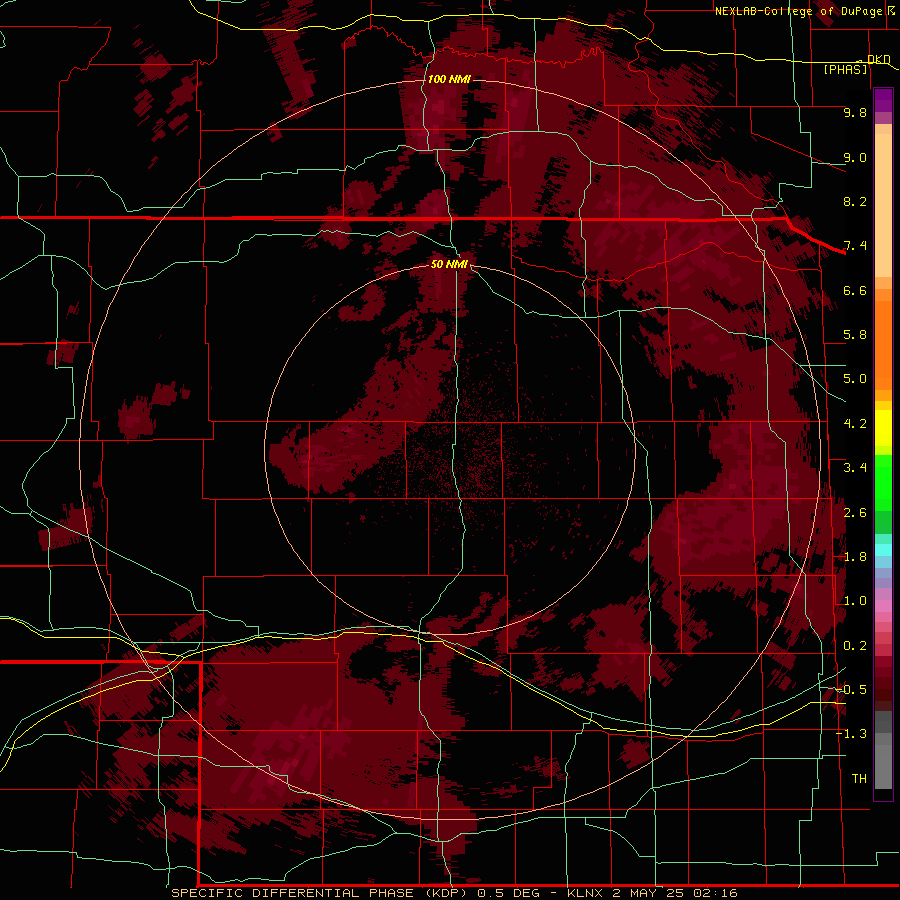Click the [PHAS] scale unit label
The image size is (900, 900).
click(x=845, y=69)
